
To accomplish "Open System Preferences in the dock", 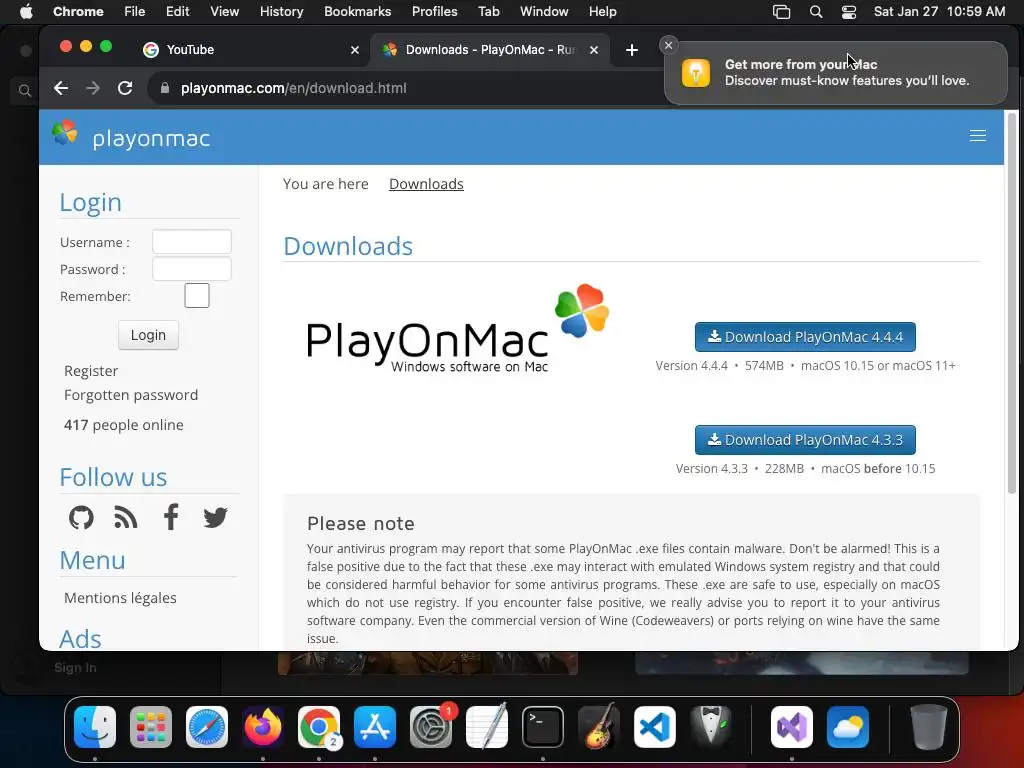I will coord(431,727).
